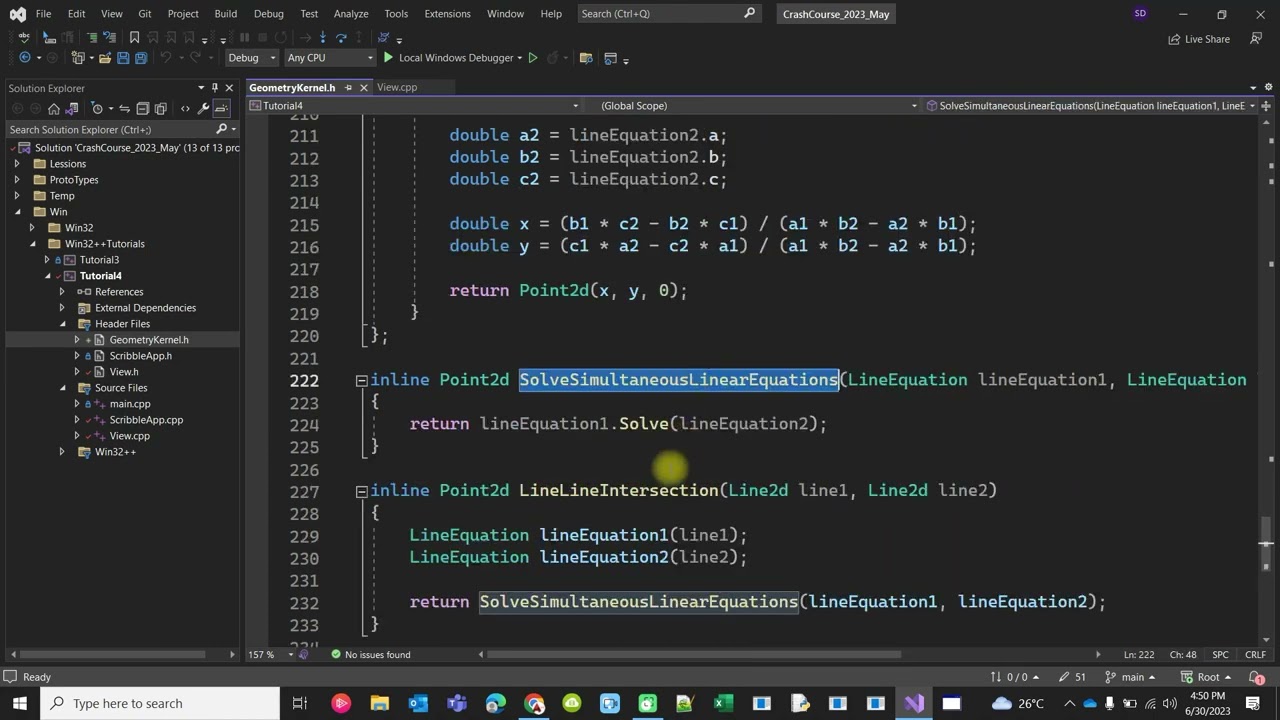Open the Debug configuration dropdown
Image resolution: width=1280 pixels, height=720 pixels.
point(251,58)
